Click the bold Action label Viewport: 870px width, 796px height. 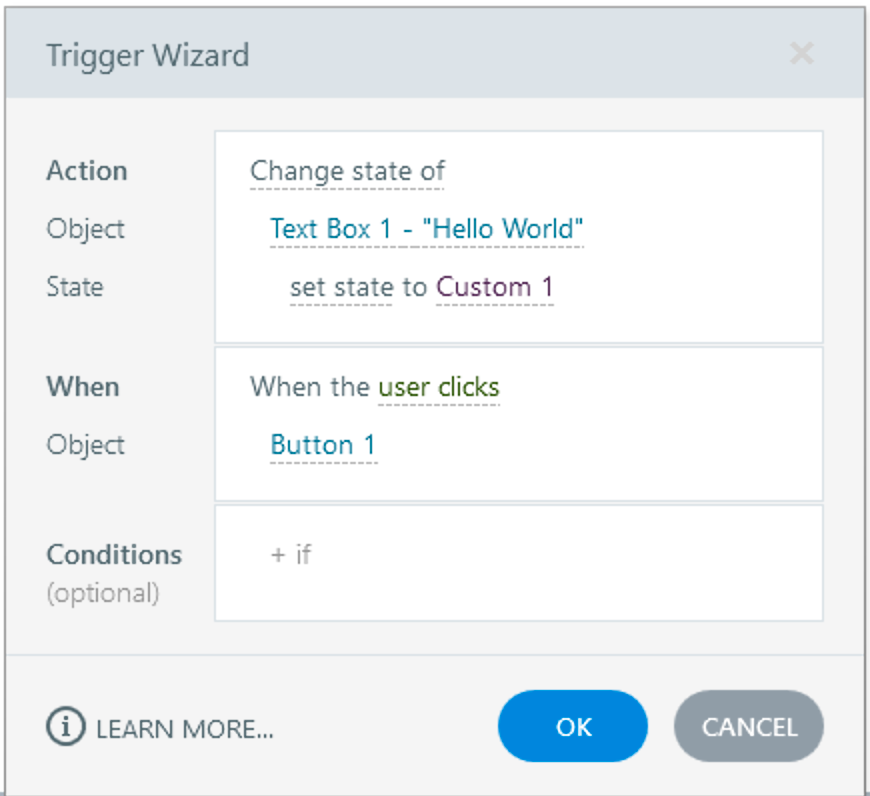87,171
